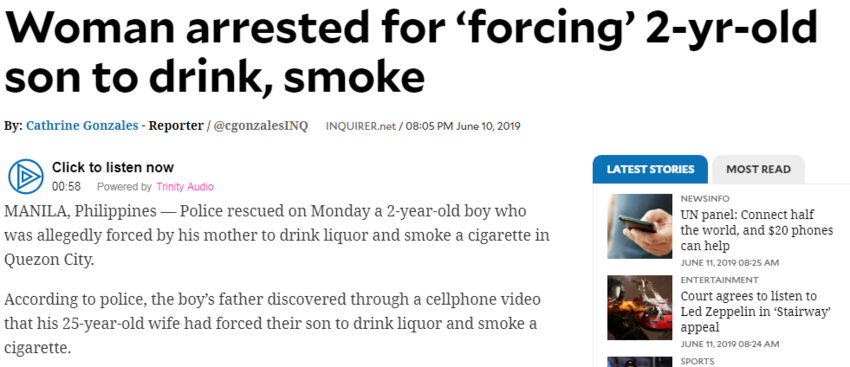The image size is (850, 367).
Task: Select the Latest Stories tab
Action: [x=650, y=169]
